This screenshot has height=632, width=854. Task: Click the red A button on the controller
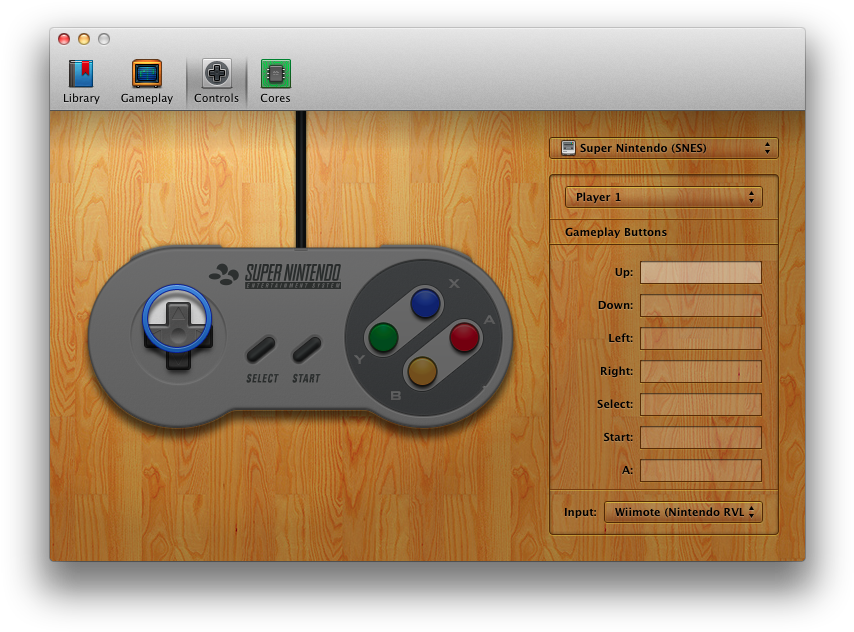pyautogui.click(x=465, y=337)
